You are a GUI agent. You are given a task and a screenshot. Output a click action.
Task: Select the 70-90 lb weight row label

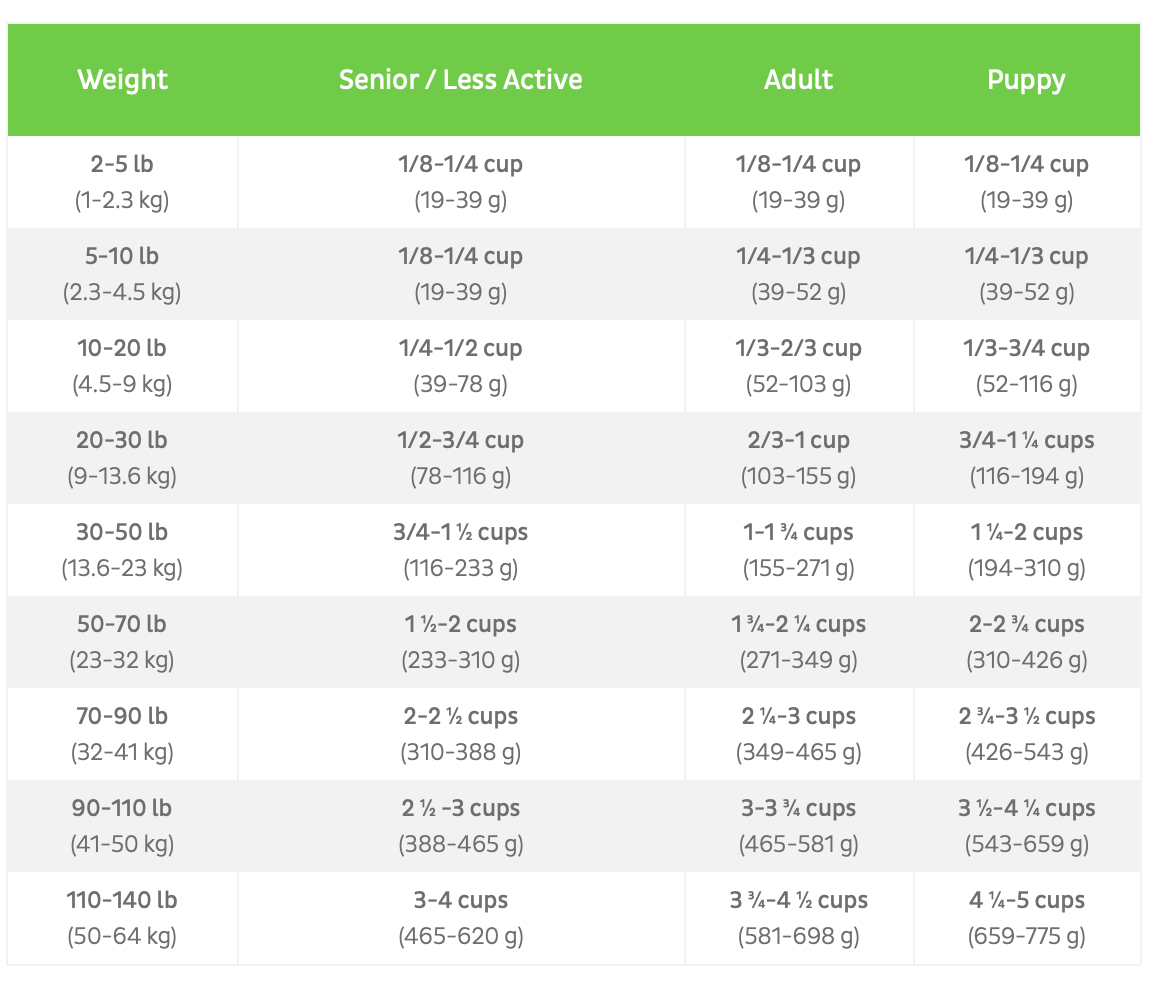coord(122,734)
